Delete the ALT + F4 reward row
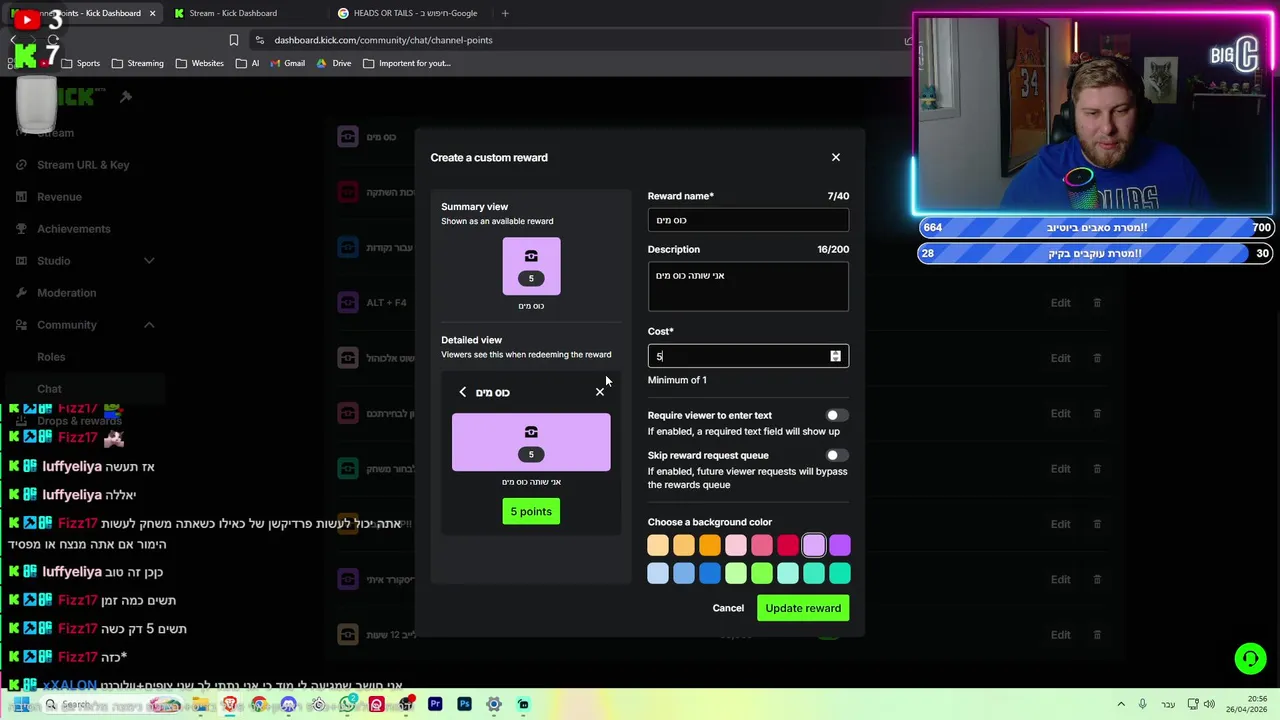The image size is (1280, 720). pyautogui.click(x=1097, y=303)
